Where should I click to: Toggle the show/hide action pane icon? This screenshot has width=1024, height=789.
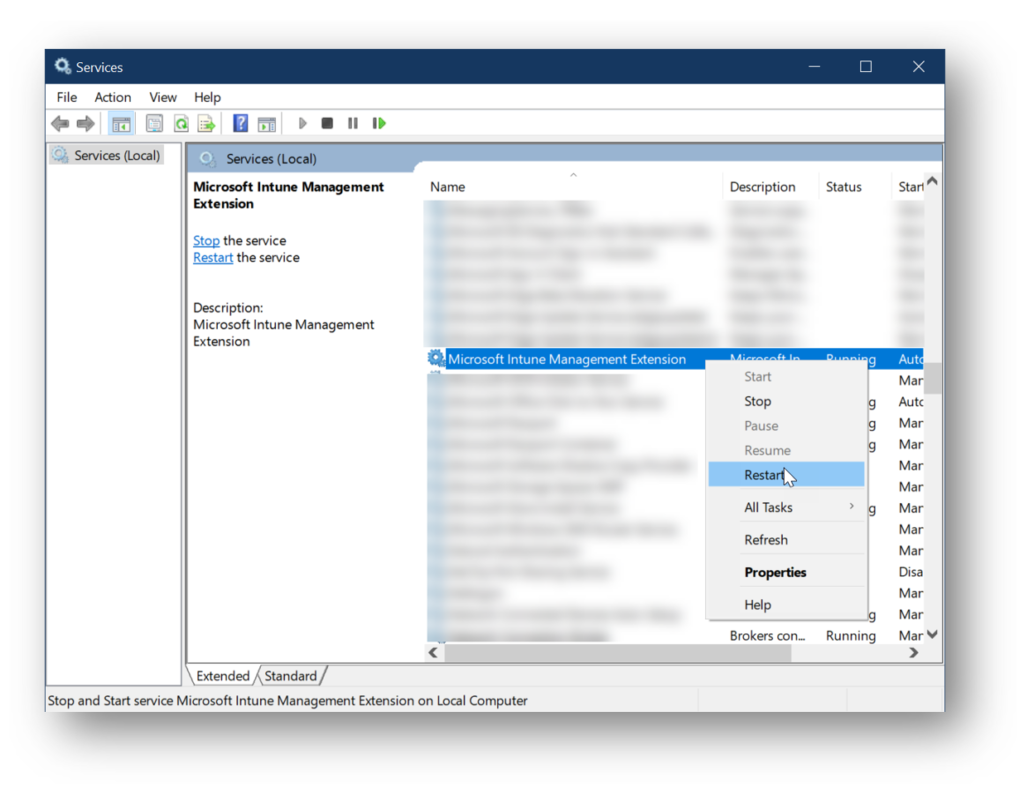tap(266, 123)
